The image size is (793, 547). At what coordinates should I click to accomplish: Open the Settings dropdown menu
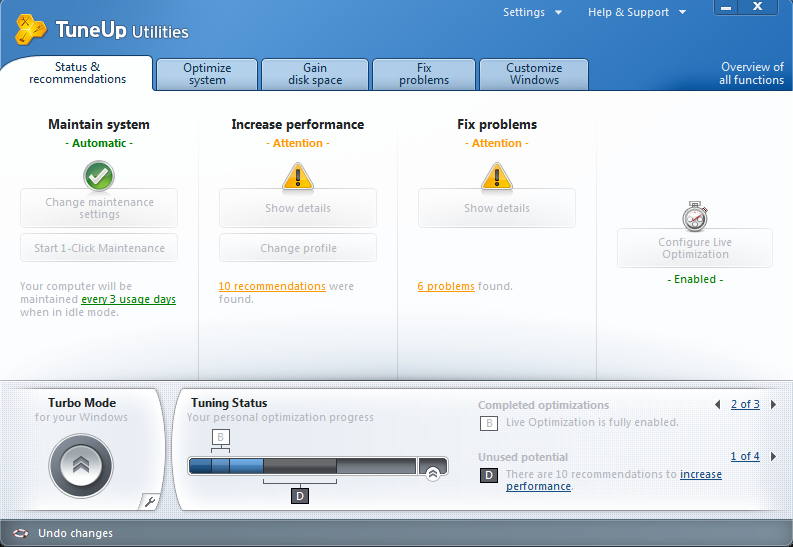click(532, 12)
